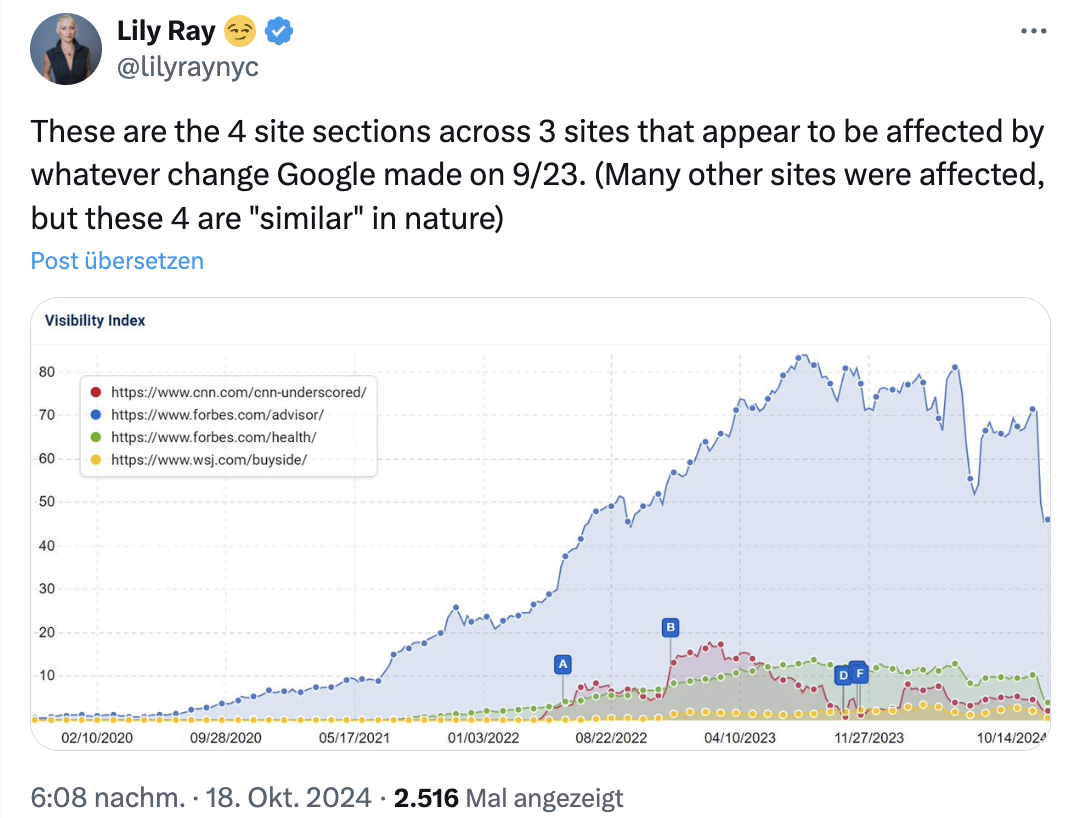Click the smirking emoji in the display name

[x=237, y=31]
